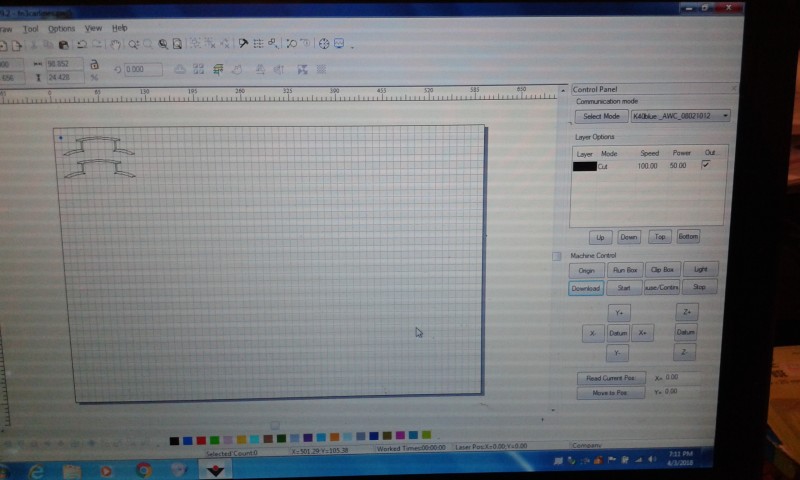Toggle the Output checkbox for Cut layer

[x=706, y=164]
